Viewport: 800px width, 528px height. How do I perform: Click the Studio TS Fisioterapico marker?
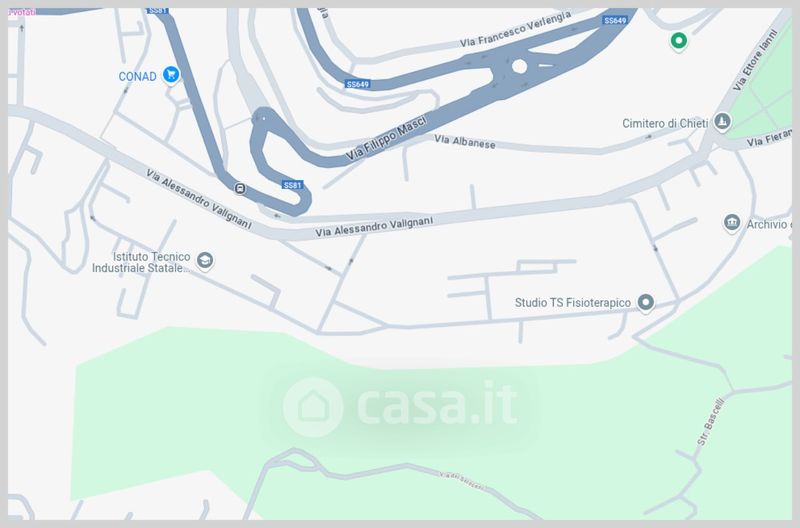pos(646,303)
